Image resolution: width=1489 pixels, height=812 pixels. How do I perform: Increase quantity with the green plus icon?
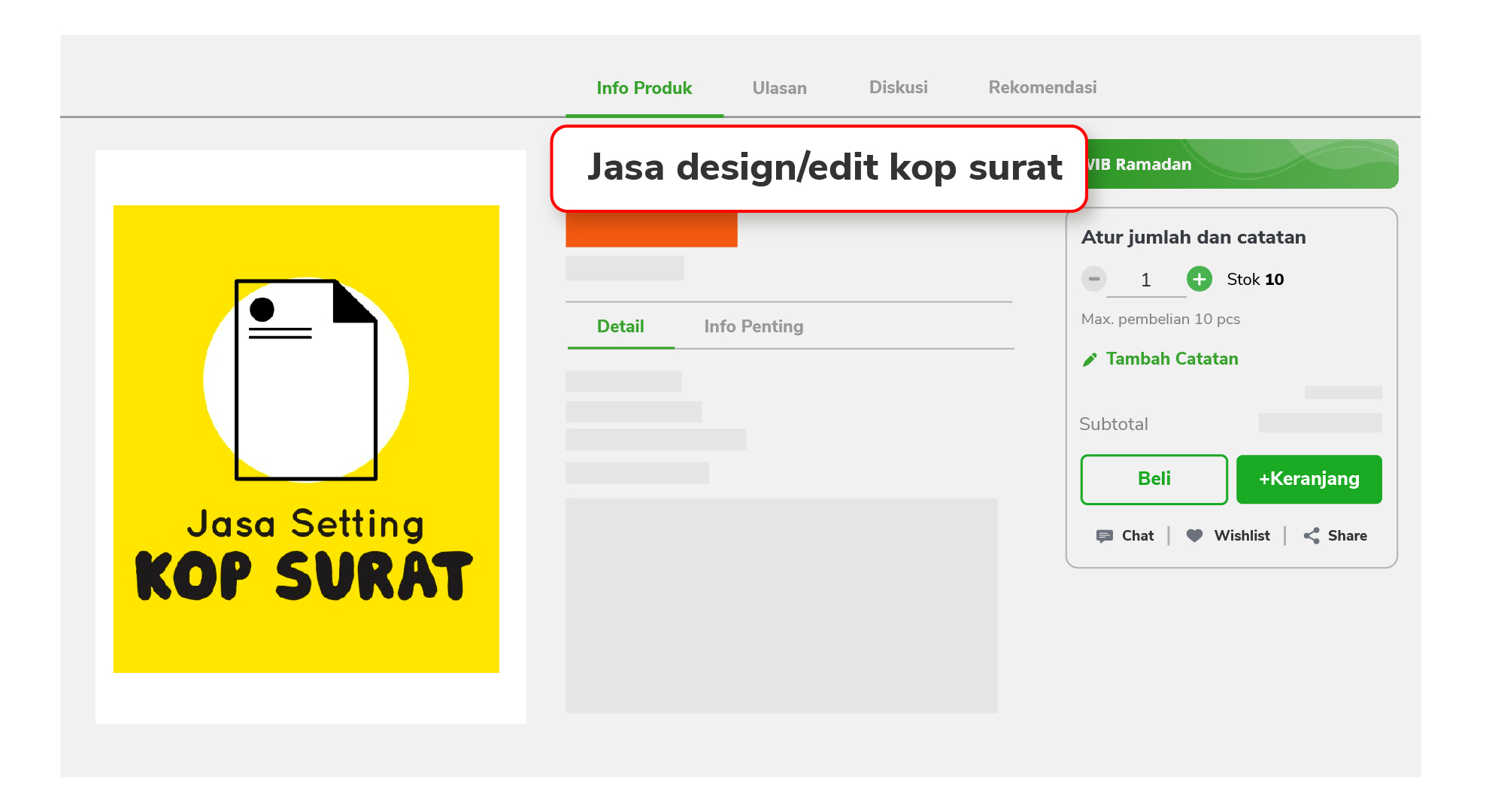(x=1199, y=279)
